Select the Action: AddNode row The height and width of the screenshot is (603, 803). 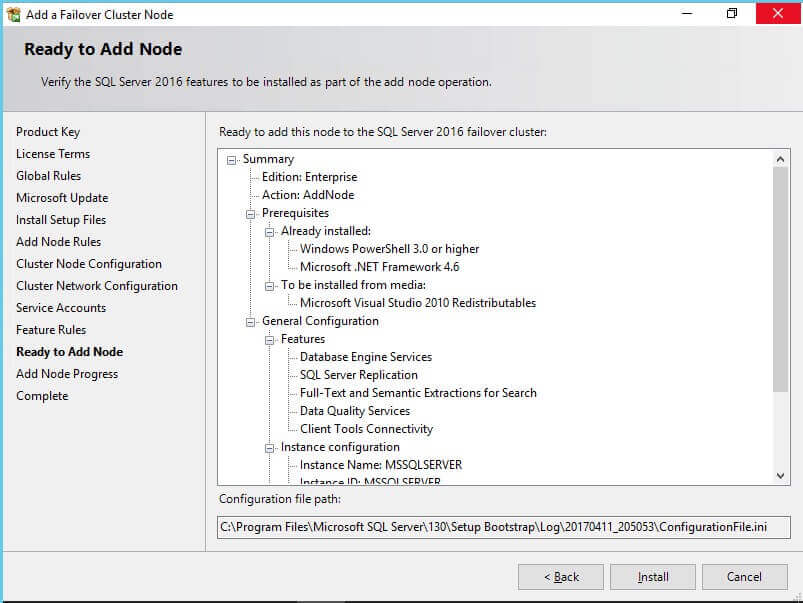click(308, 195)
